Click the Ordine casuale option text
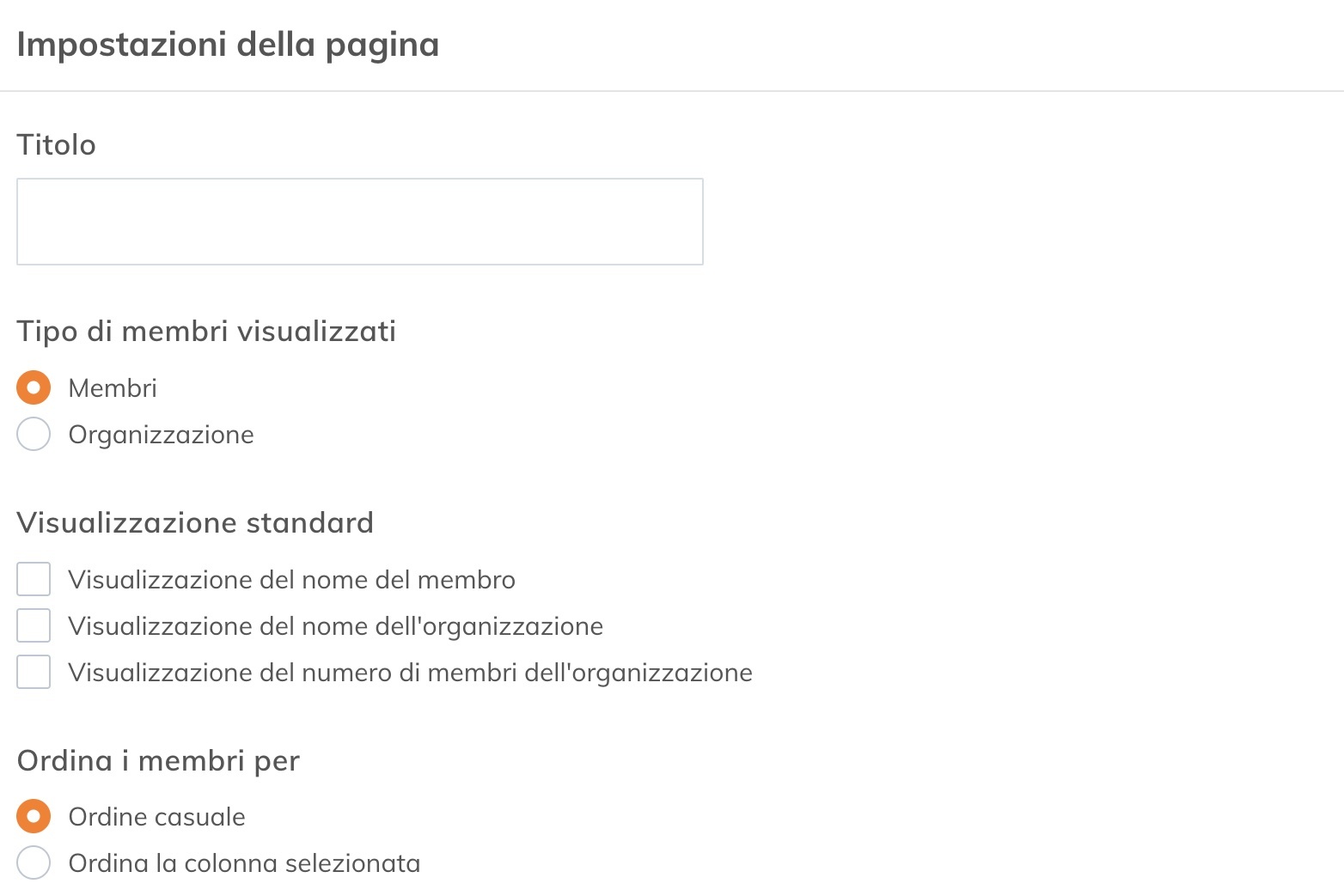The height and width of the screenshot is (896, 1344). click(x=156, y=816)
